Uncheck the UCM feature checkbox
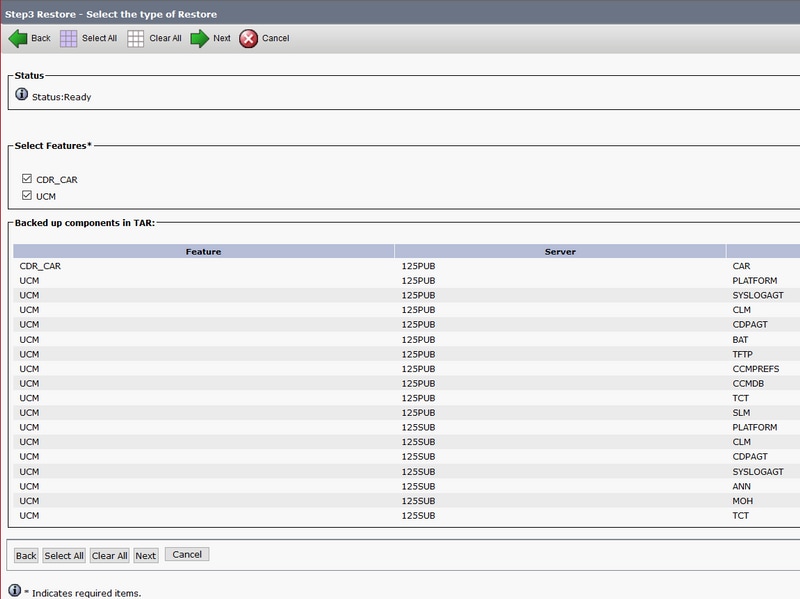This screenshot has width=800, height=599. [27, 195]
